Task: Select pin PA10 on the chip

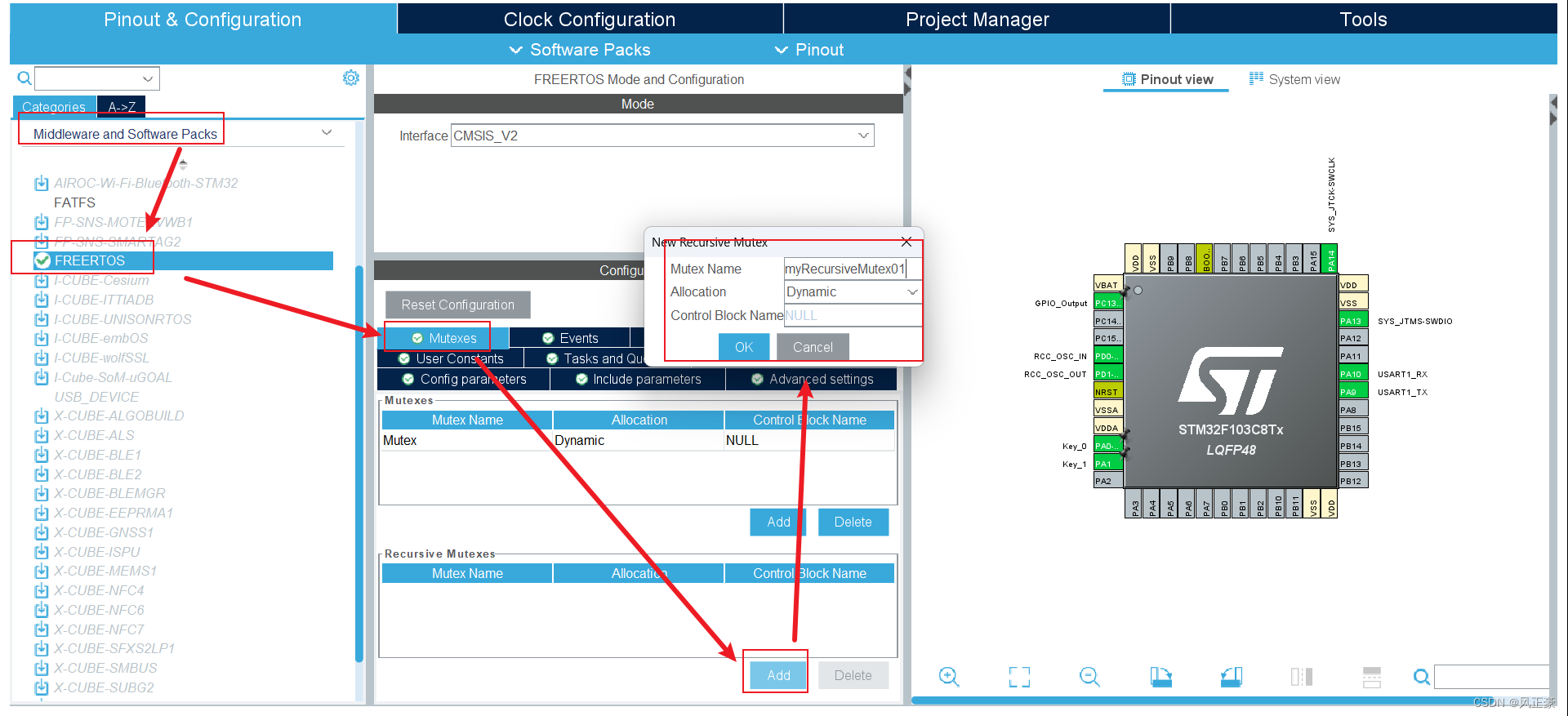Action: pyautogui.click(x=1353, y=374)
